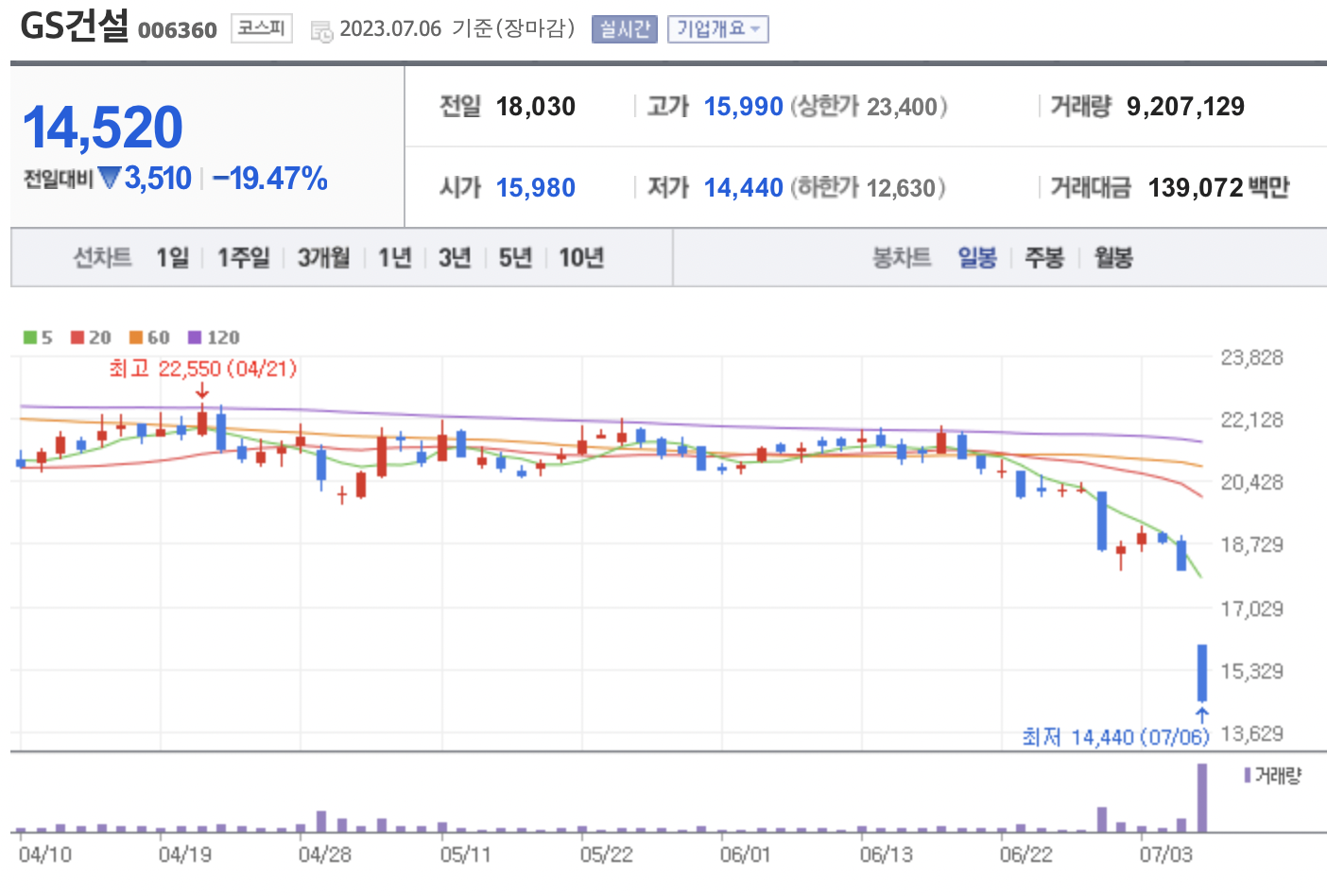
Task: Click the red 20-day moving average legend
Action: 91,337
